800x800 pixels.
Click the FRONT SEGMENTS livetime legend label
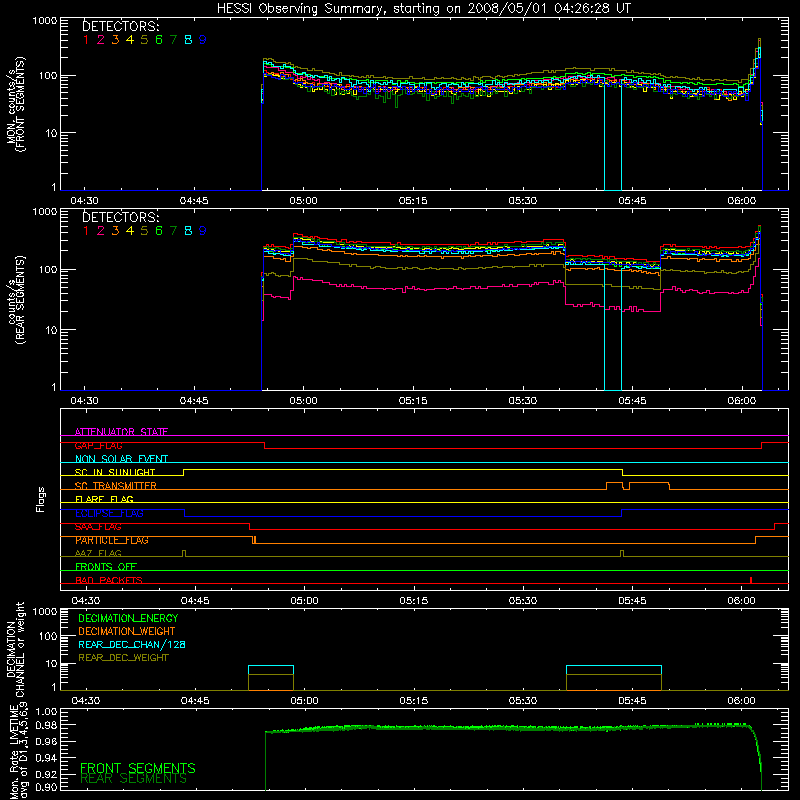point(138,768)
